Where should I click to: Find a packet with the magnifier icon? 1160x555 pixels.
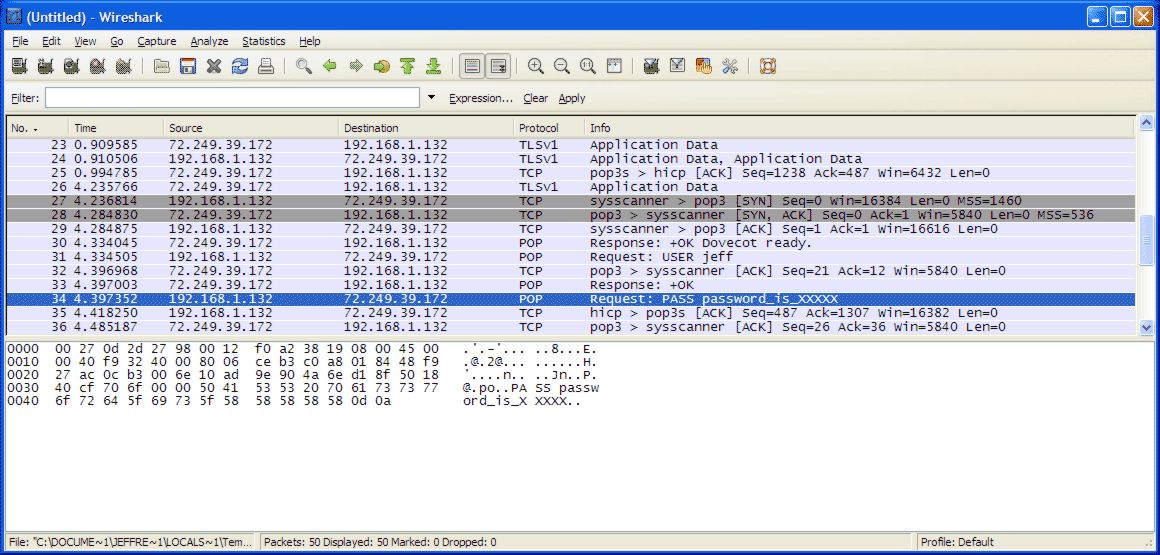coord(303,67)
